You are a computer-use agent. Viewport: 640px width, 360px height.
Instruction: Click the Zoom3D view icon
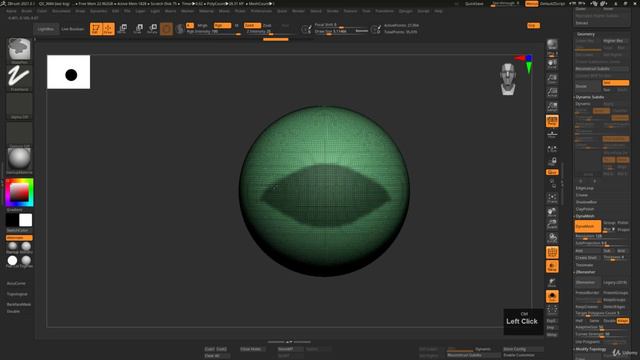552,224
